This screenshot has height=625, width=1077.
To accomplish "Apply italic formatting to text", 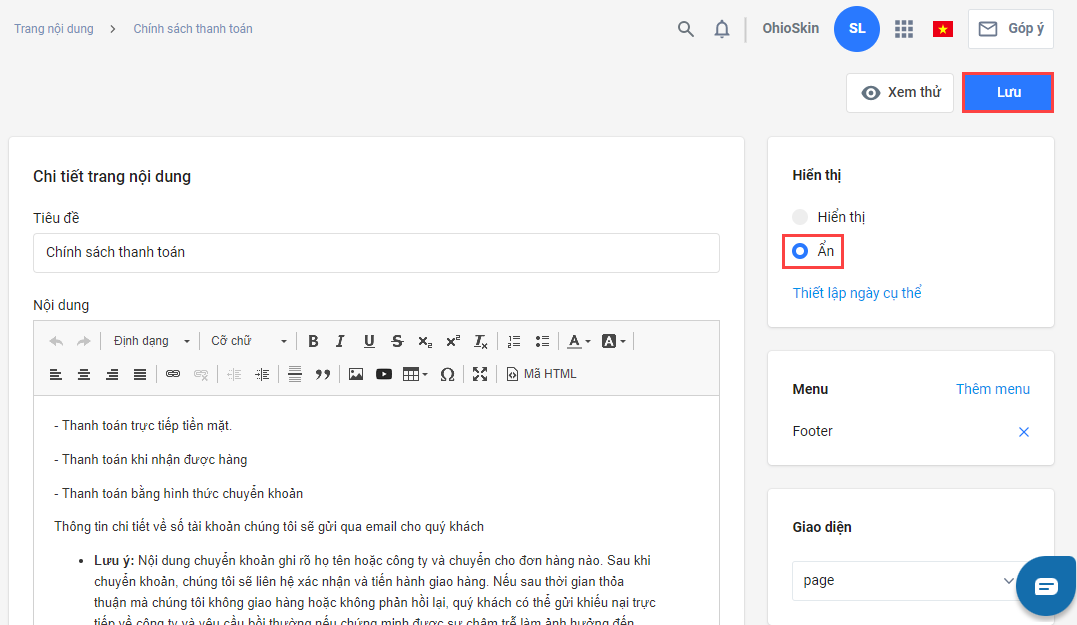I will click(x=341, y=341).
